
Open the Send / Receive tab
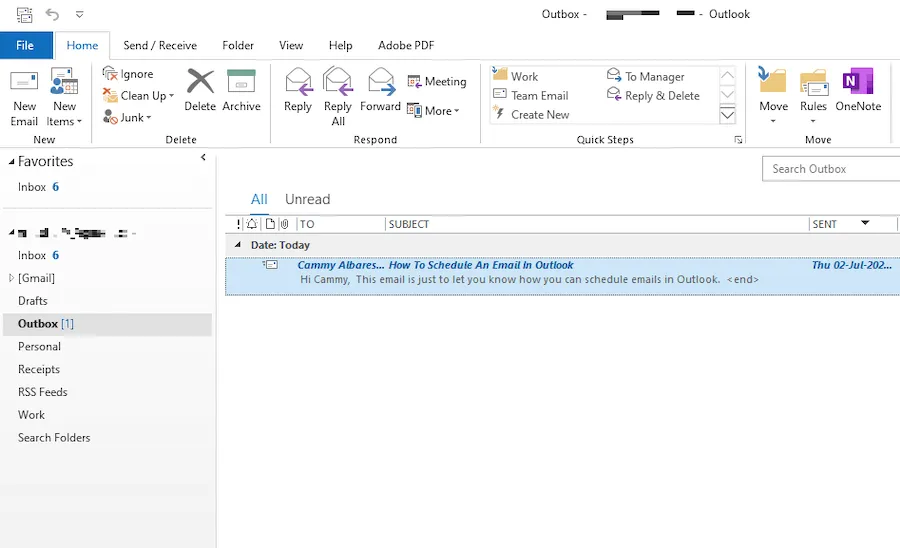pyautogui.click(x=160, y=45)
